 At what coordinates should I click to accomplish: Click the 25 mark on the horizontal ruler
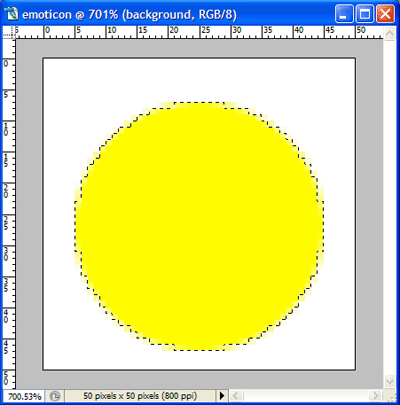click(x=206, y=30)
